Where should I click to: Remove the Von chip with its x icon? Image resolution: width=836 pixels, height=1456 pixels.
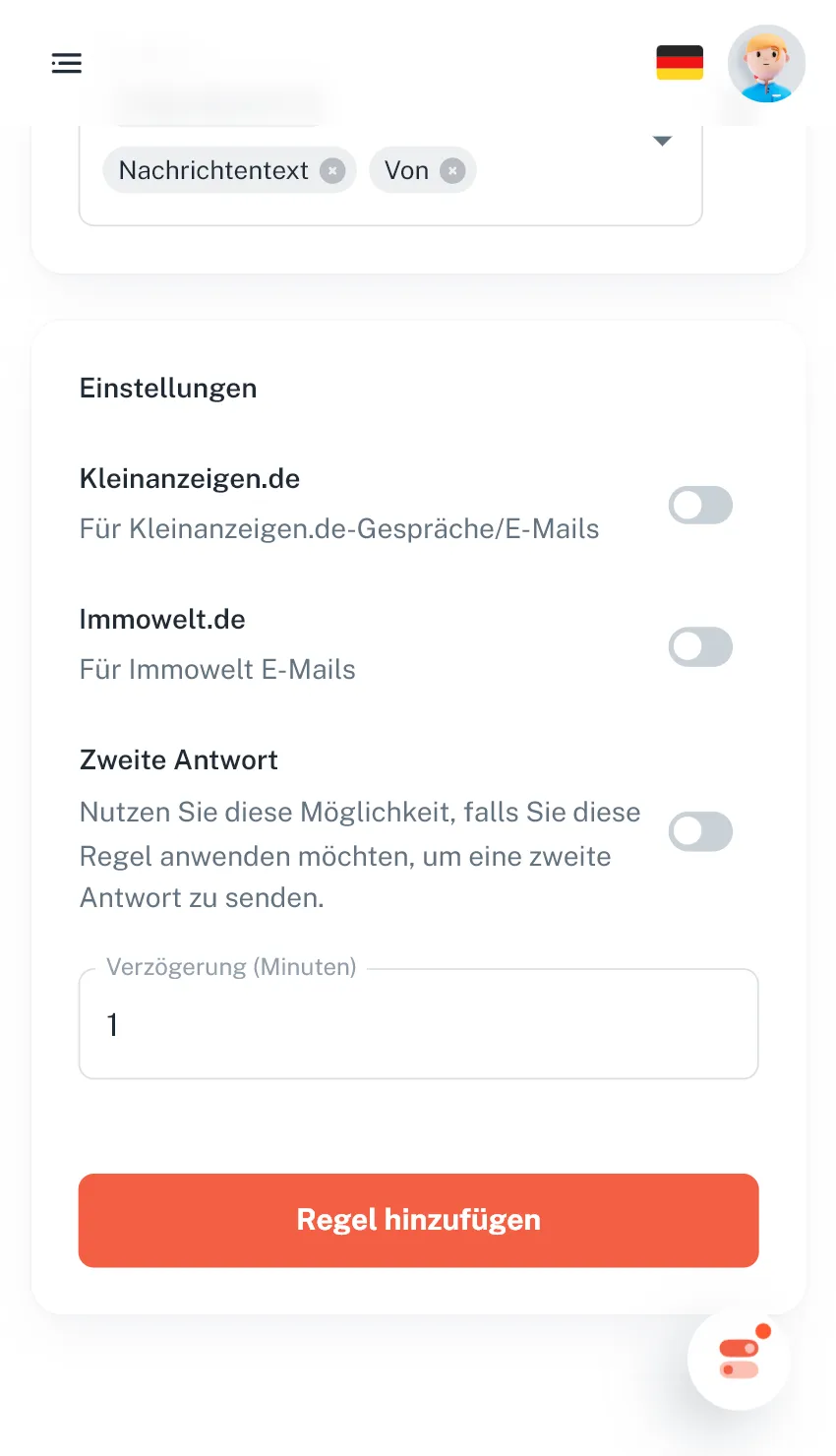tap(452, 171)
